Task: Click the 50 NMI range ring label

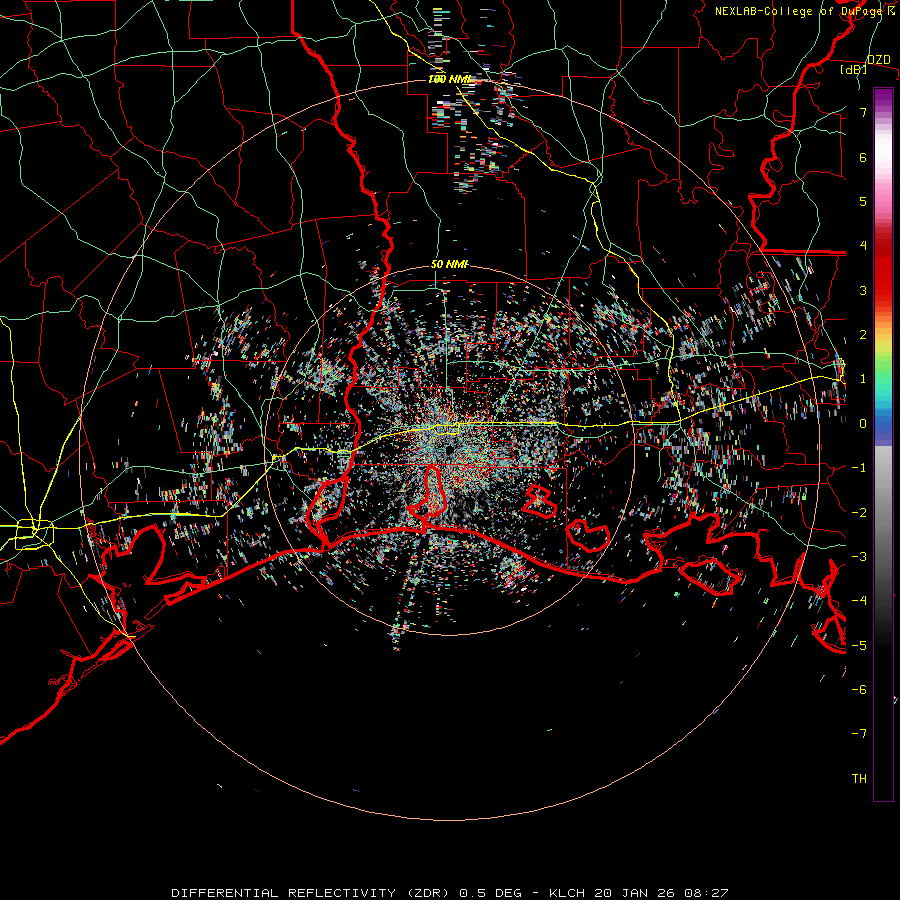Action: (x=449, y=265)
